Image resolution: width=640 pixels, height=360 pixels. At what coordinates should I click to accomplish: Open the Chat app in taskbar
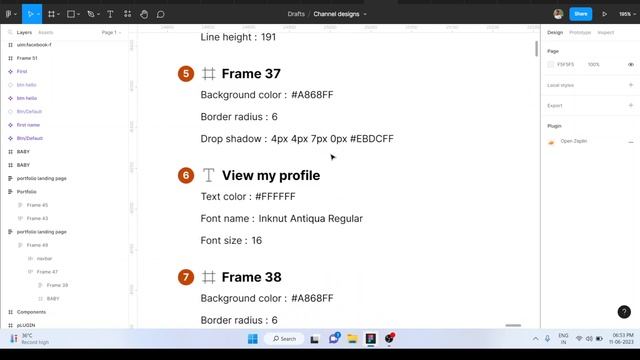pyautogui.click(x=334, y=338)
